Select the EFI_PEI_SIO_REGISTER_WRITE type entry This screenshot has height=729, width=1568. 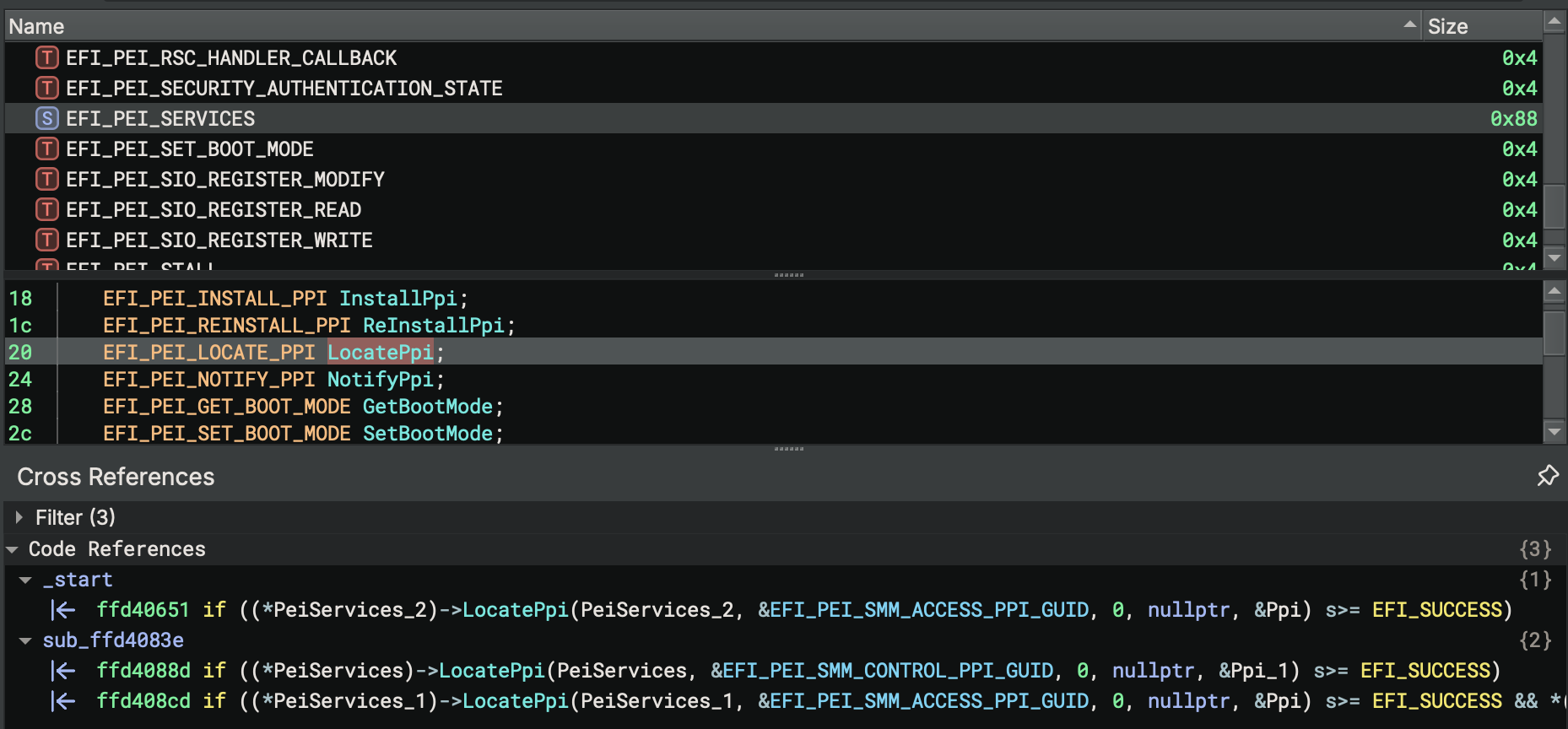tap(219, 240)
